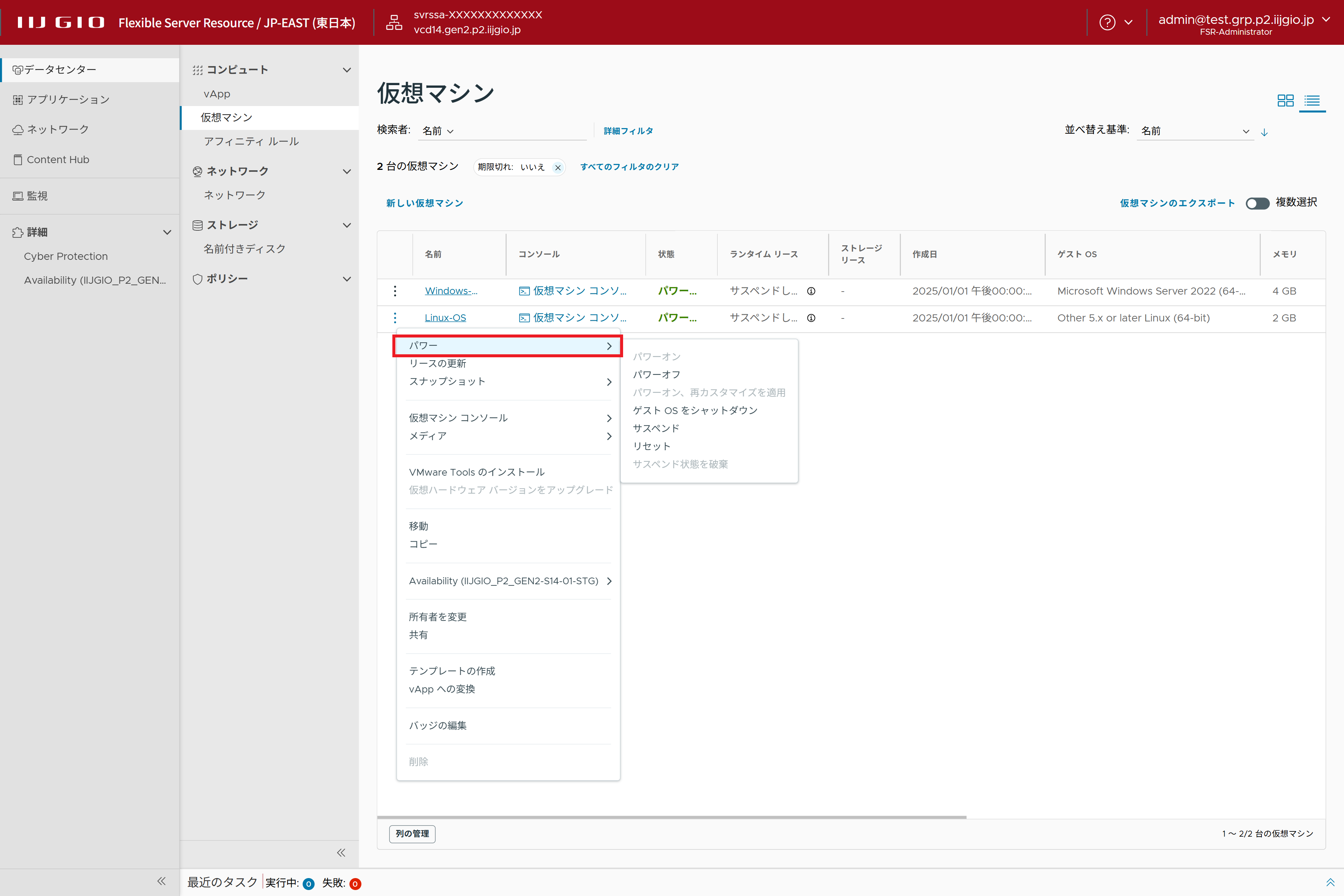Click the organization network icon in the header
The height and width of the screenshot is (896, 1344).
394,23
